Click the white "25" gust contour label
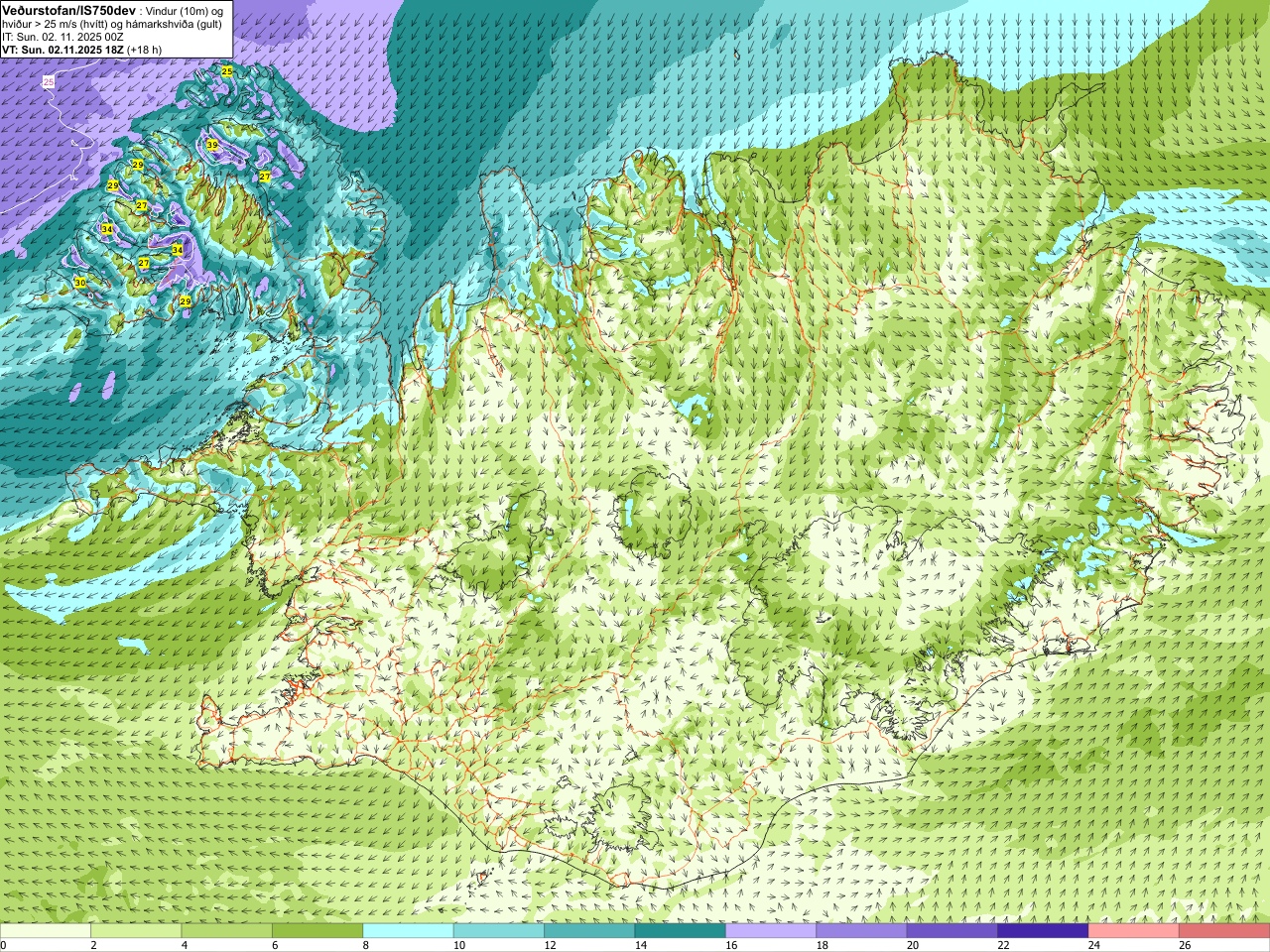 click(49, 82)
